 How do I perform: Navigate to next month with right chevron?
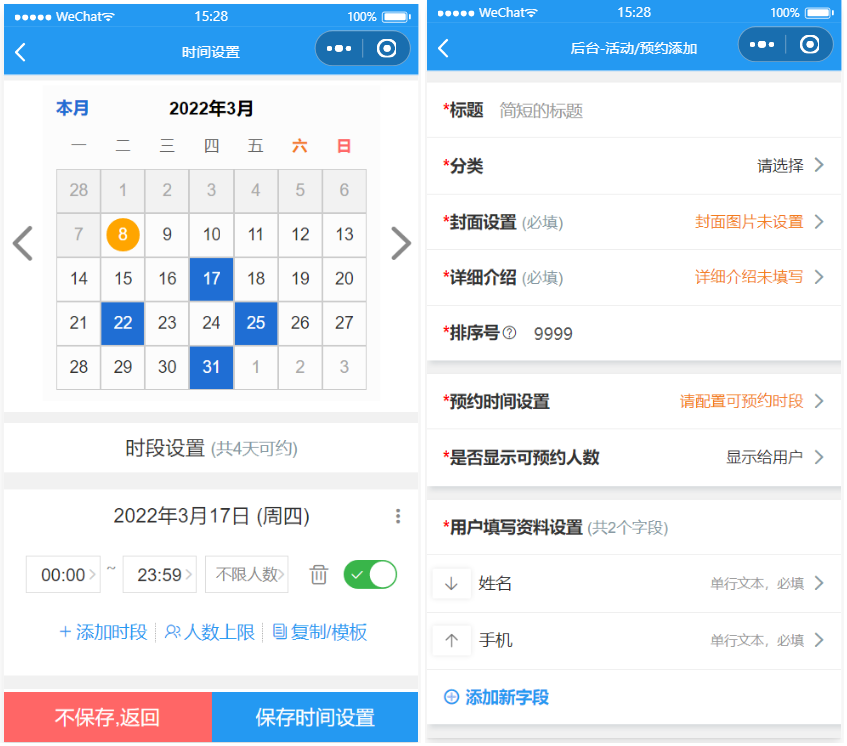401,243
